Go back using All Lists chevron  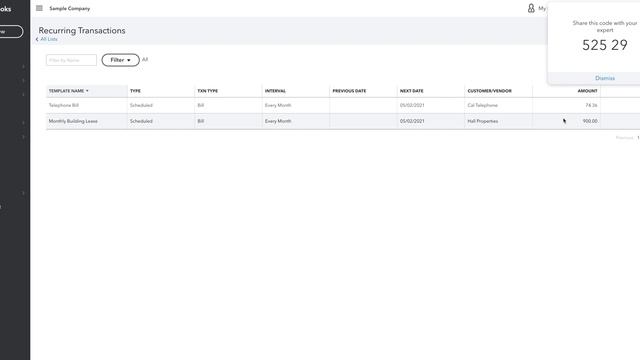pos(37,39)
